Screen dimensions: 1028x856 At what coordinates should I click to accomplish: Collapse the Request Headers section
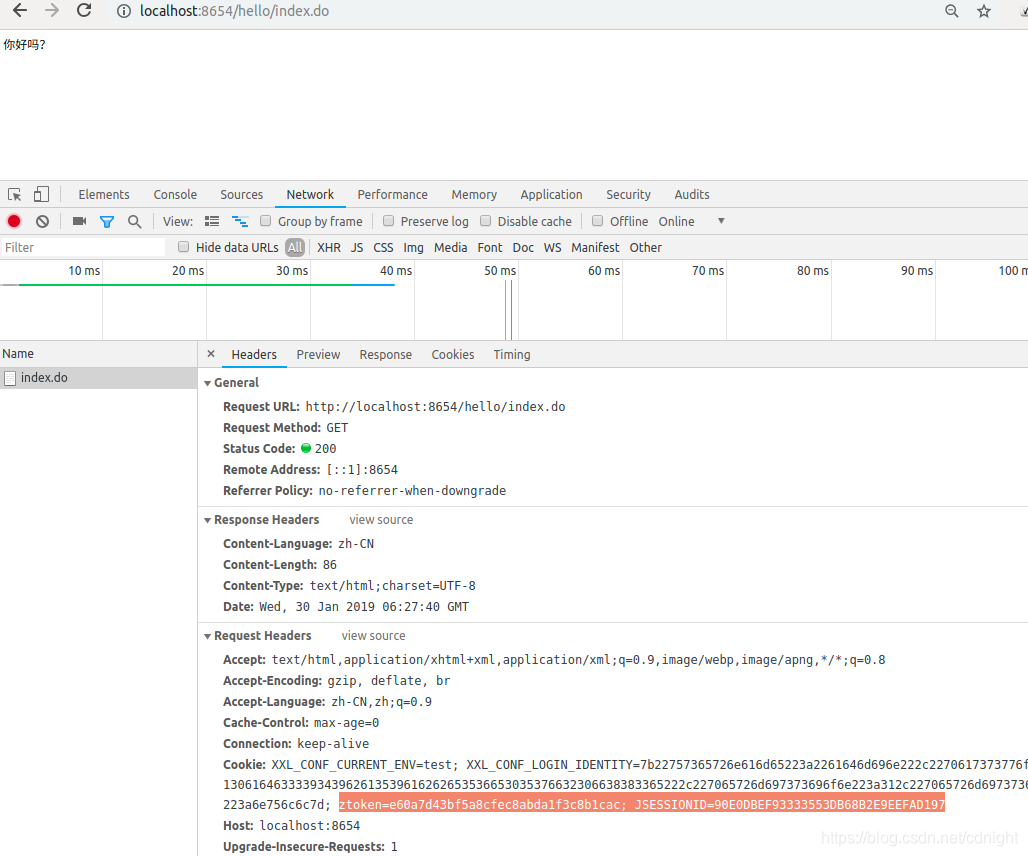click(207, 636)
